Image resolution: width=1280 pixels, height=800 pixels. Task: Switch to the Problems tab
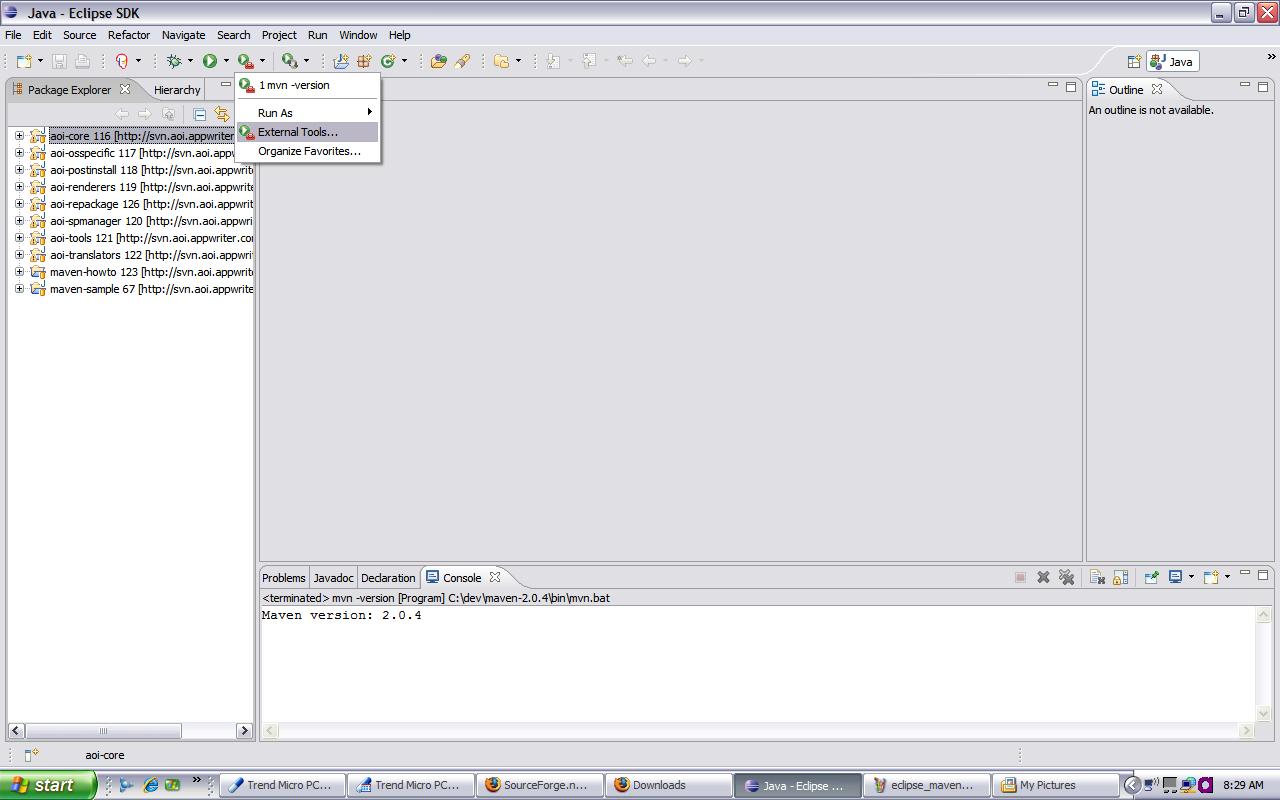(x=284, y=578)
